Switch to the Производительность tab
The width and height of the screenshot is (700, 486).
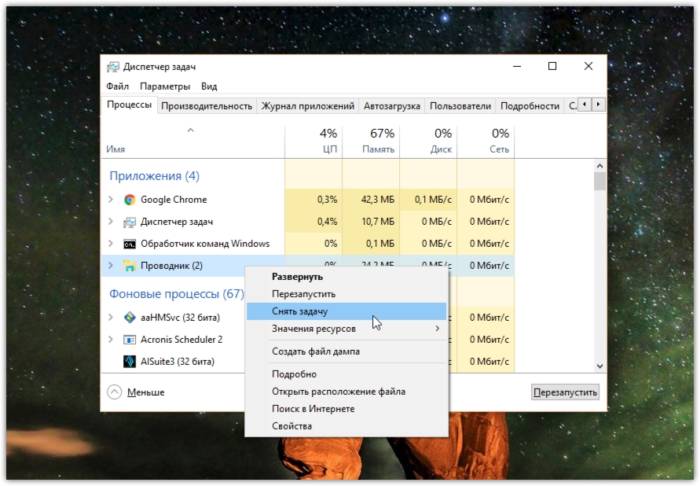(206, 106)
